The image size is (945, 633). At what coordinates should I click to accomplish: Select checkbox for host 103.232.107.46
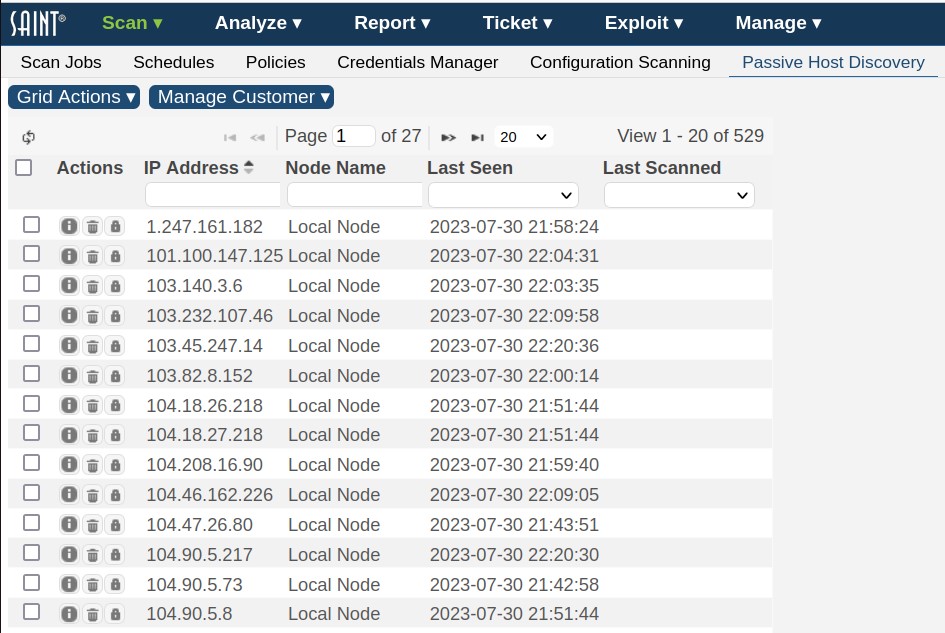point(32,314)
